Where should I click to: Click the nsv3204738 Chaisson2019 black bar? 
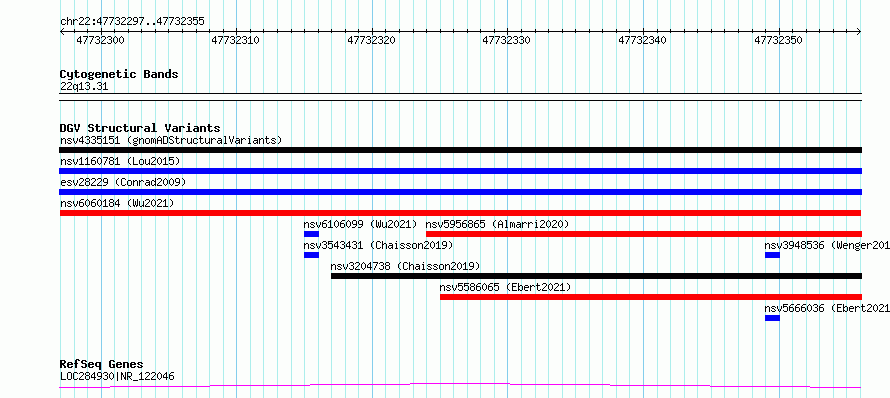[x=596, y=276]
